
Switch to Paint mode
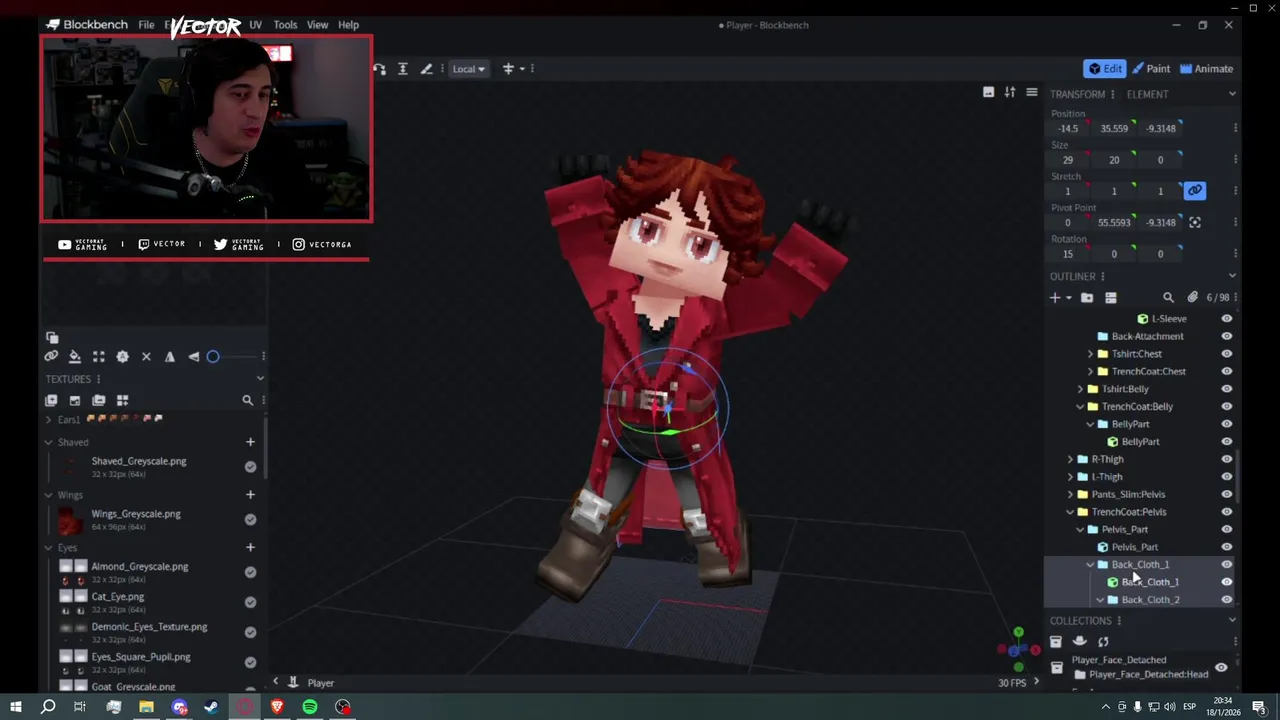[1151, 69]
